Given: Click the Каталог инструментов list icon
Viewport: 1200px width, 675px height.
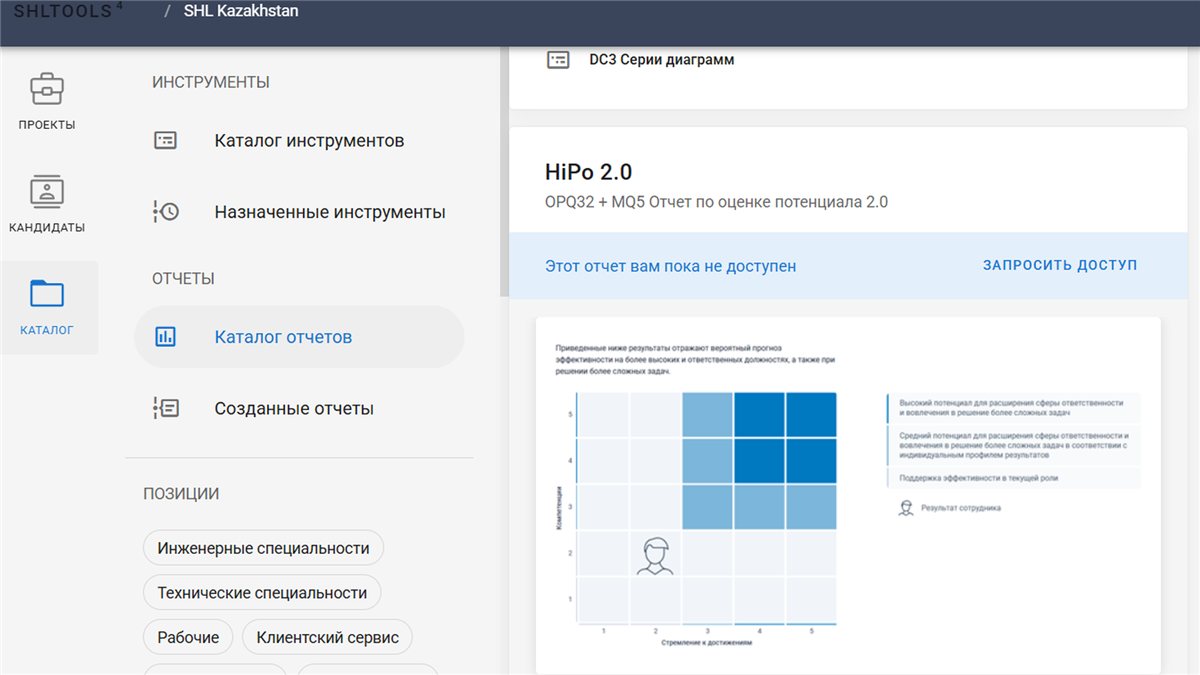Looking at the screenshot, I should tap(165, 141).
